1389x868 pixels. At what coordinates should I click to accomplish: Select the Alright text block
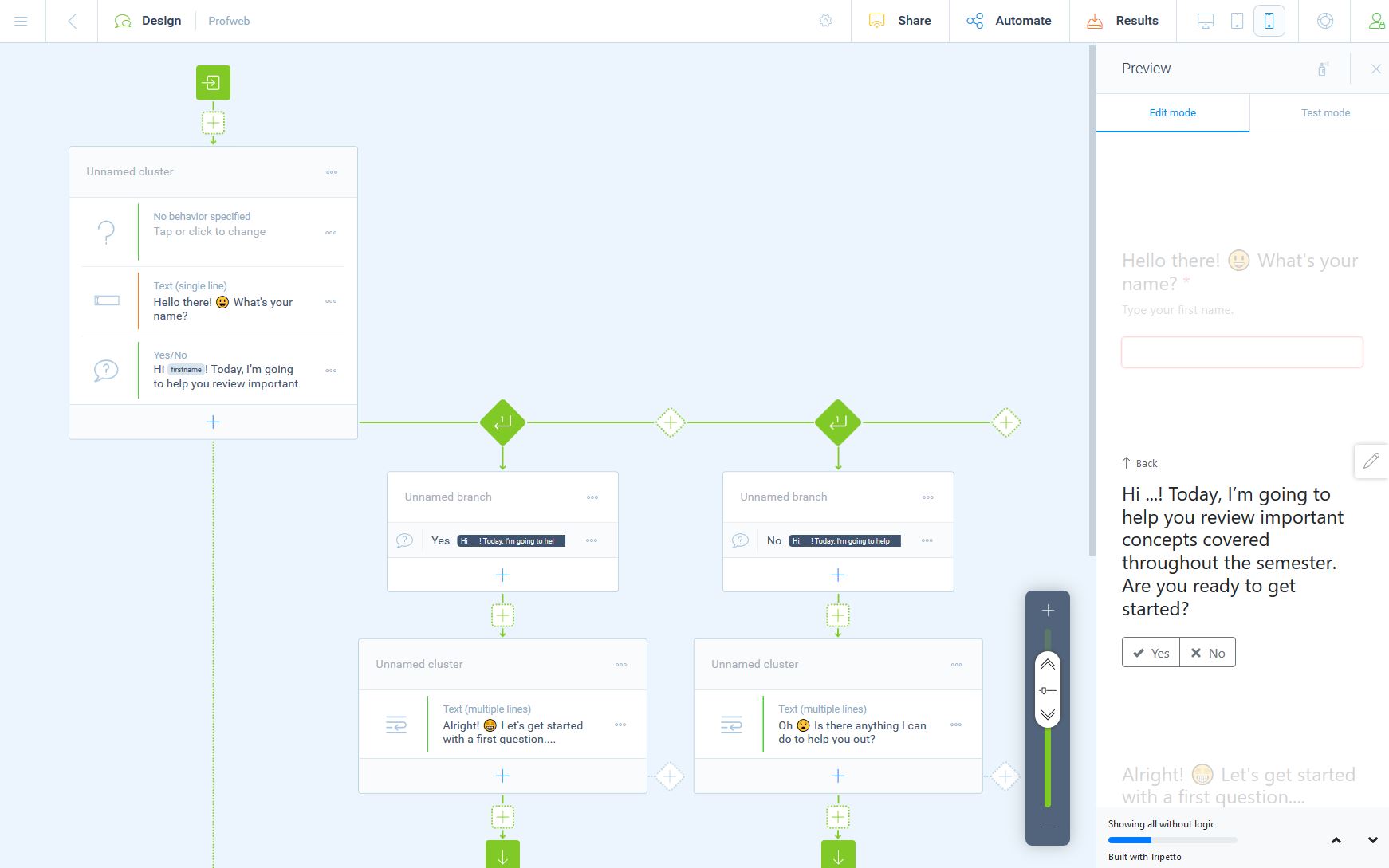502,725
